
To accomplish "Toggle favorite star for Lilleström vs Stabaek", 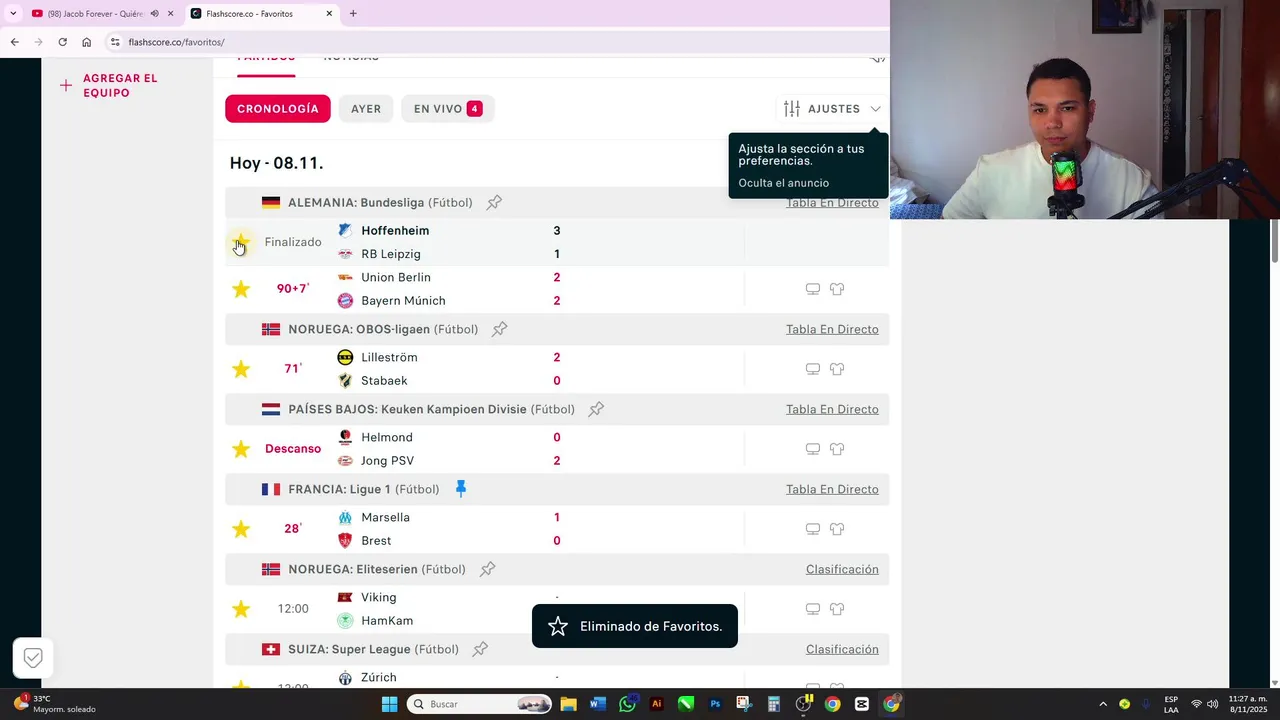I will click(x=241, y=369).
